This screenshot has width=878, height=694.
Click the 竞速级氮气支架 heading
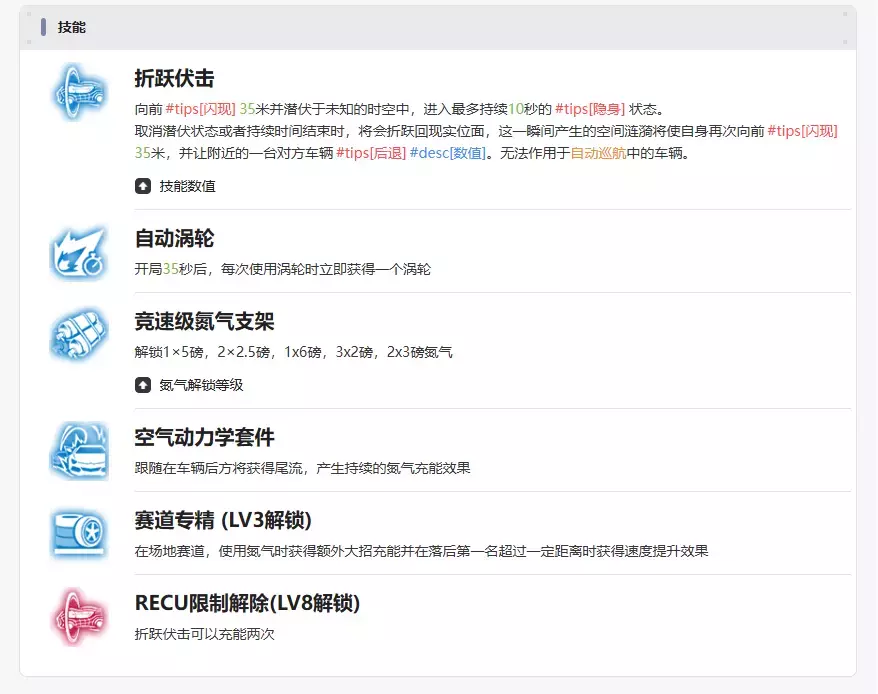point(204,322)
